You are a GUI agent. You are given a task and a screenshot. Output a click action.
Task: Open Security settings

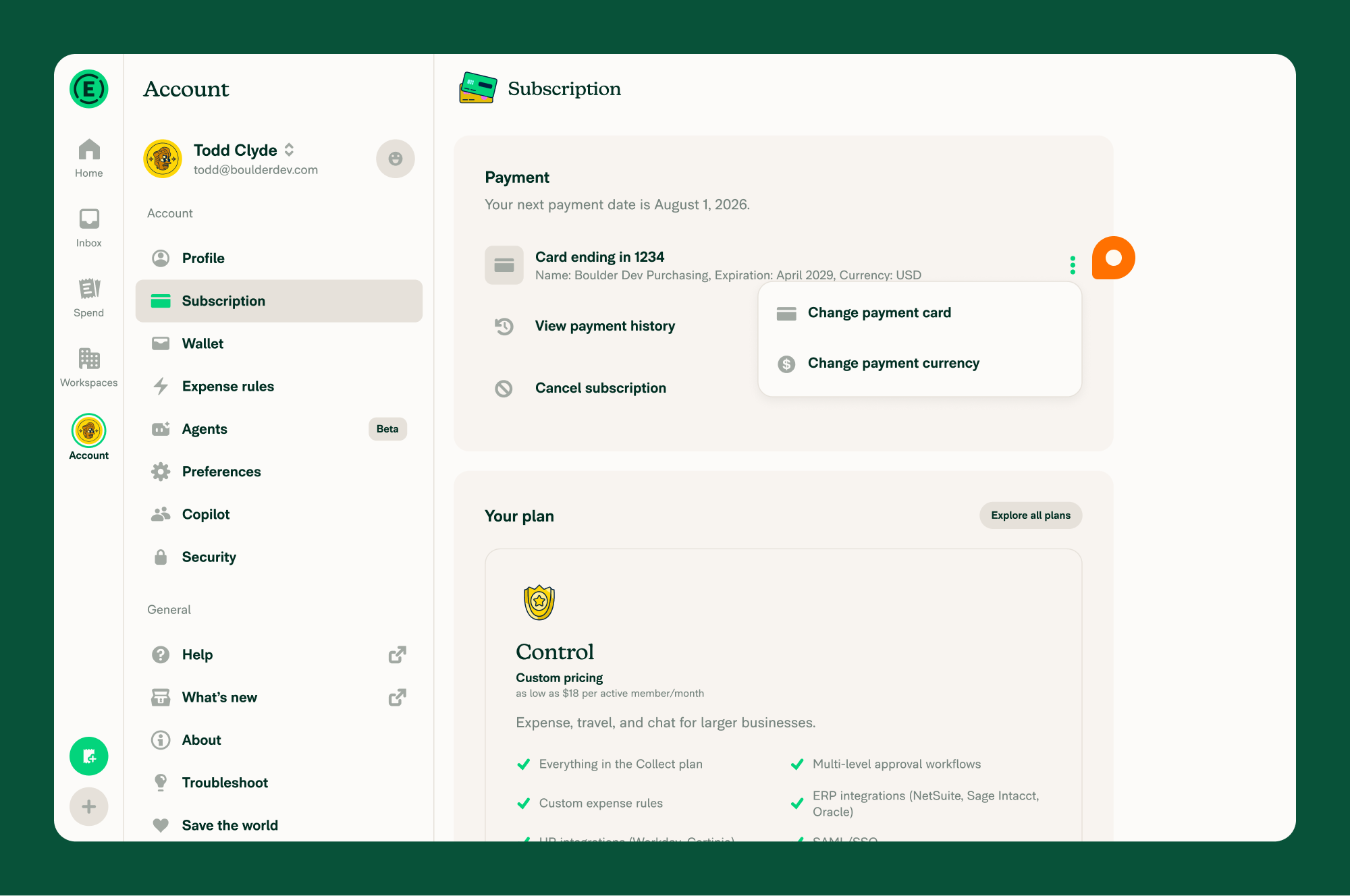[x=279, y=557]
